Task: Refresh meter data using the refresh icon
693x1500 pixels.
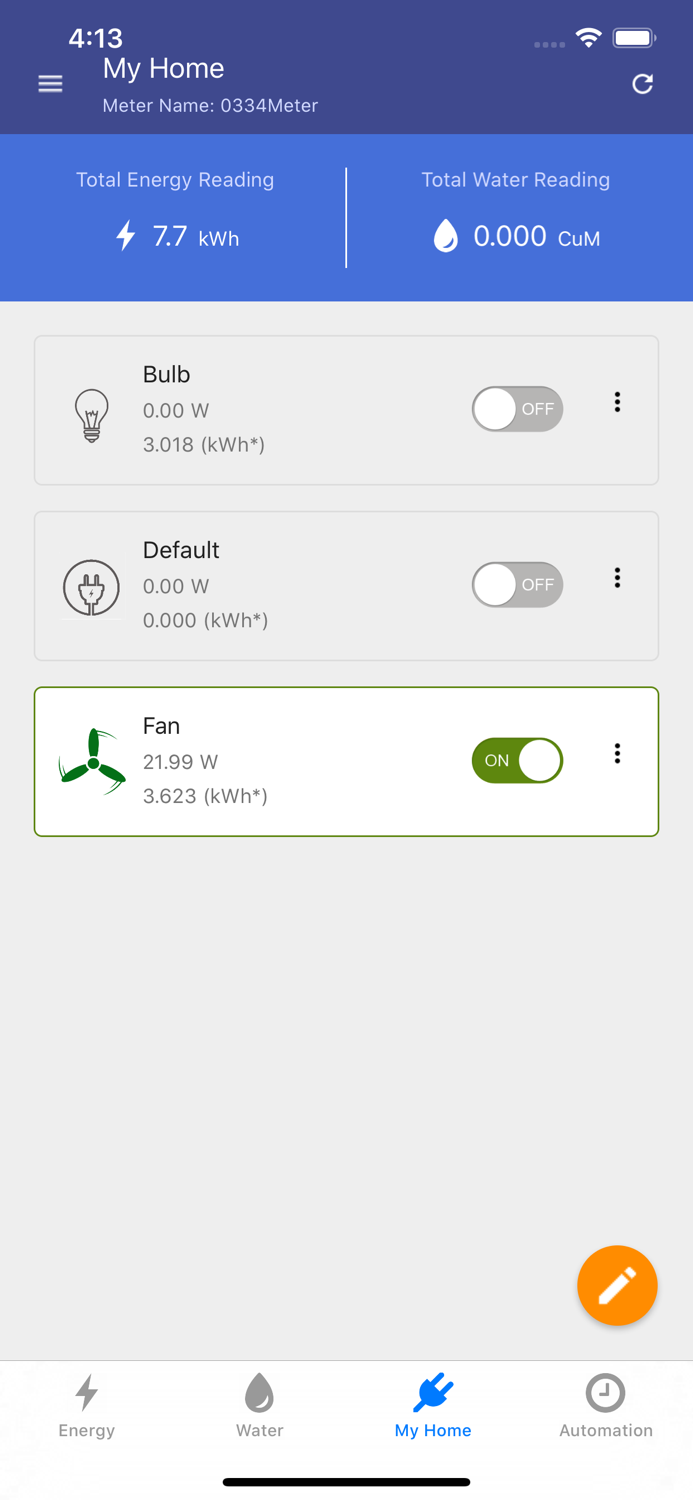Action: (643, 84)
